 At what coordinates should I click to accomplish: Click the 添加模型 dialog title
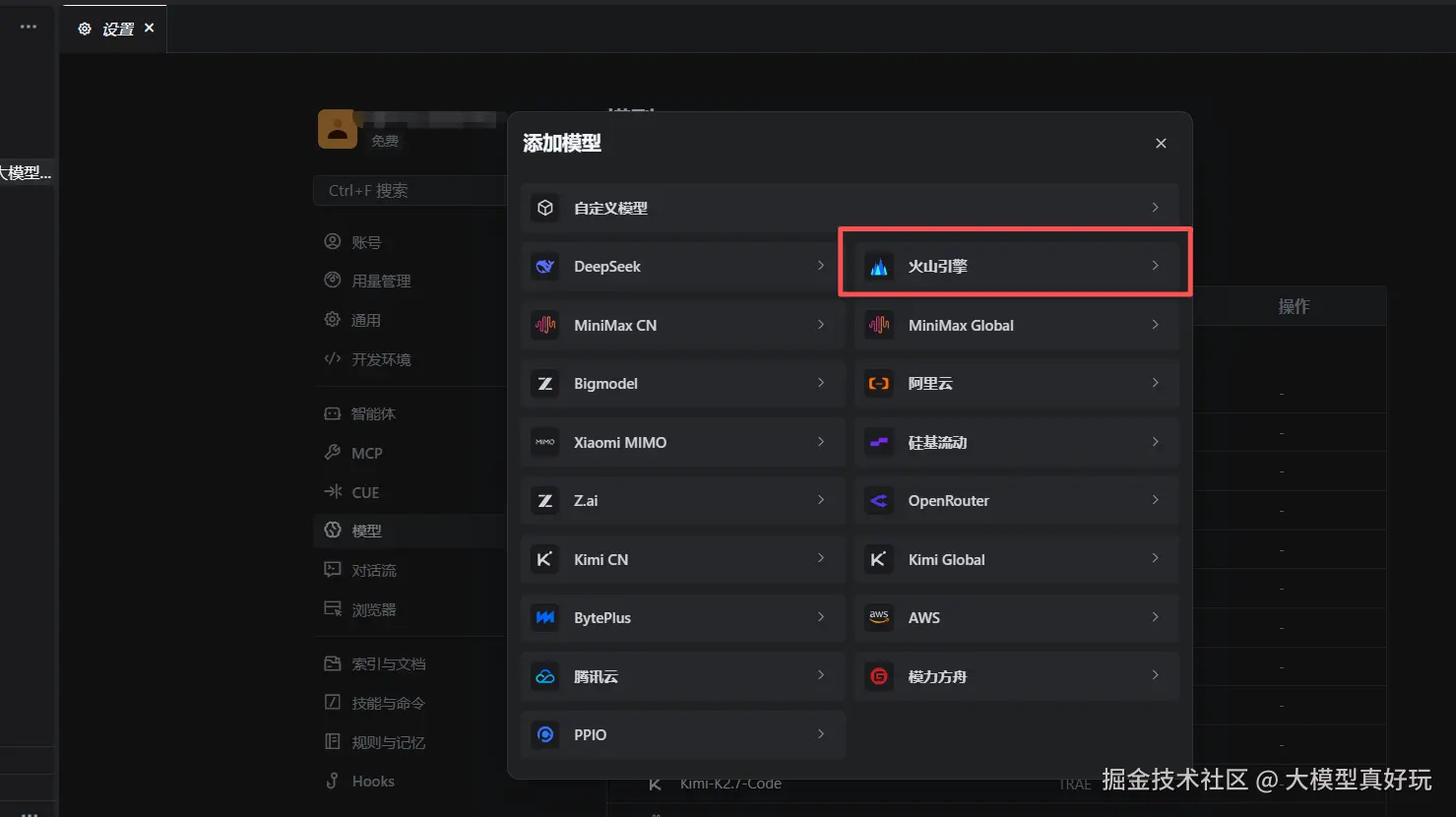point(562,143)
